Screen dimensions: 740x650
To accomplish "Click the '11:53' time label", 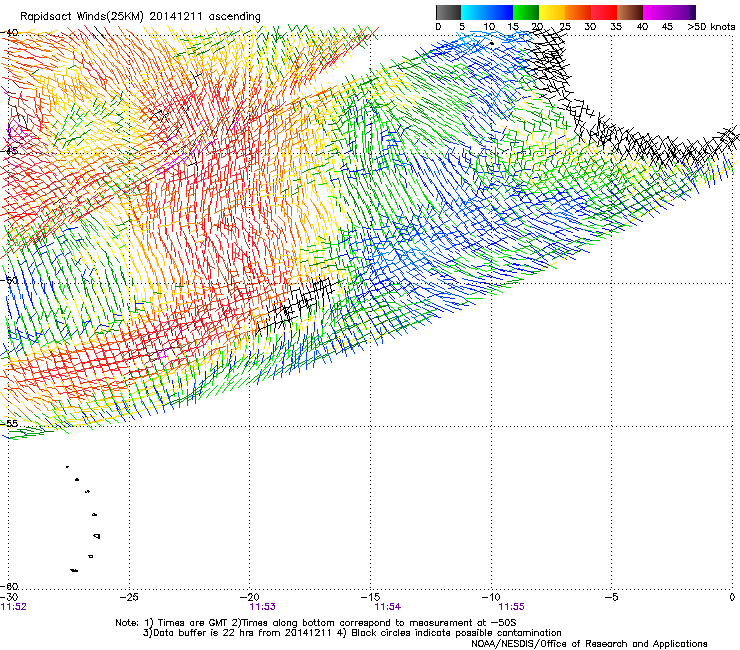I will point(262,607).
